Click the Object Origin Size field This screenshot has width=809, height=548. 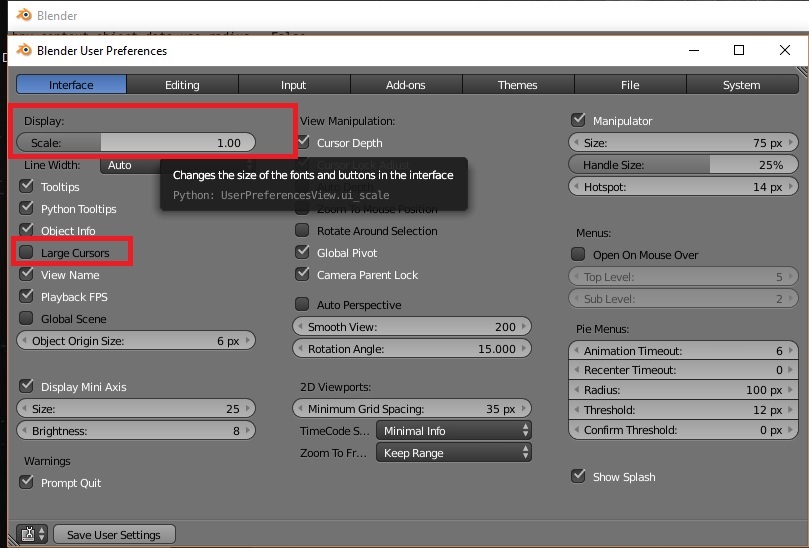(x=136, y=341)
